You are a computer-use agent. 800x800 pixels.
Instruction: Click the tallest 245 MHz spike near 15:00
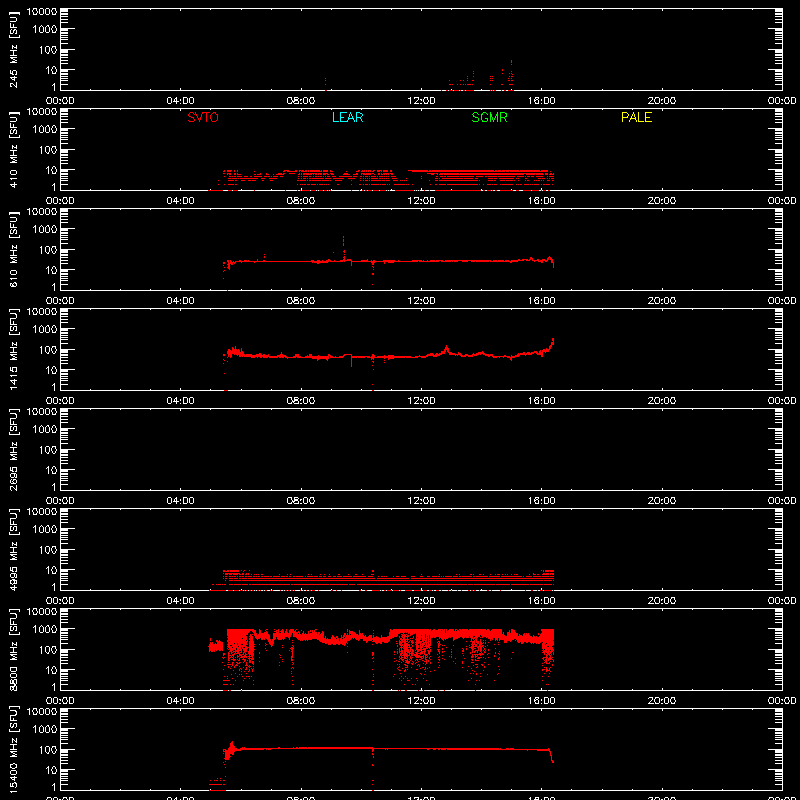511,74
